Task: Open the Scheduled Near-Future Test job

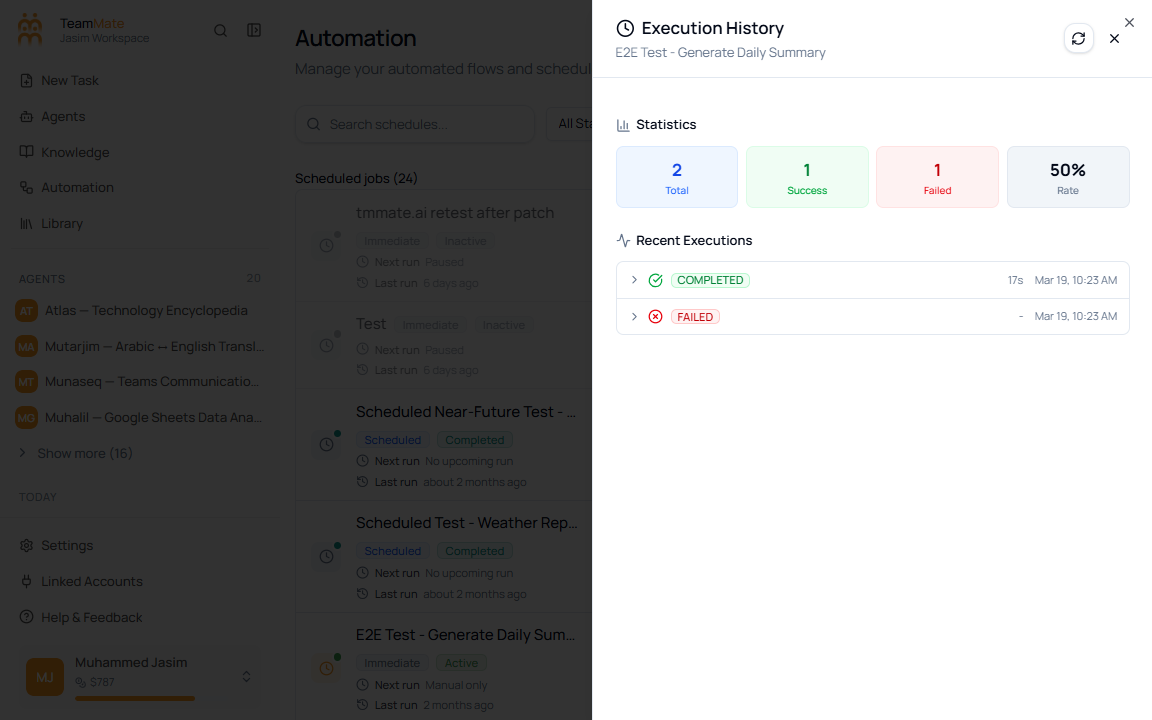Action: tap(466, 412)
